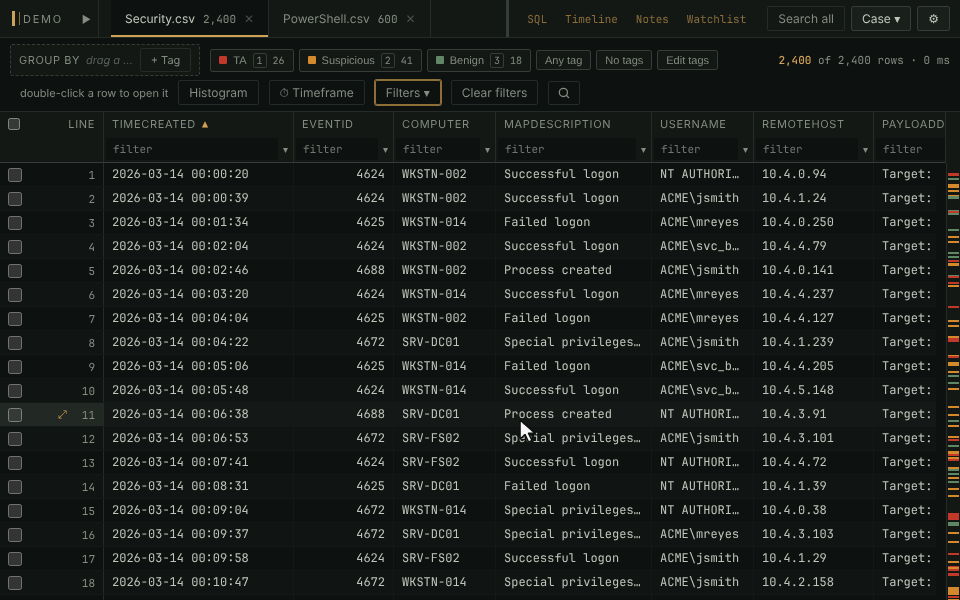
Task: Focus the PayloadD column filter input
Action: (x=909, y=150)
